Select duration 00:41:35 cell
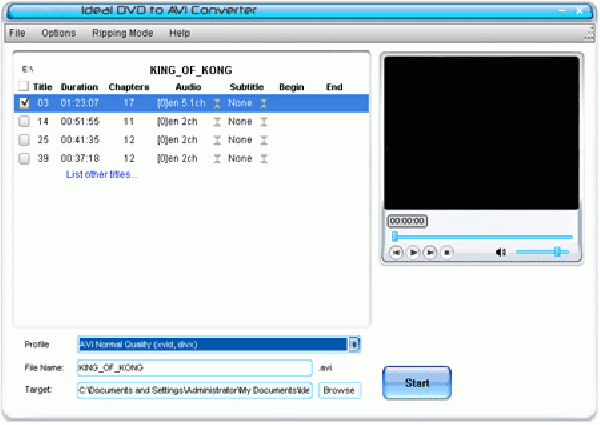 pyautogui.click(x=80, y=140)
